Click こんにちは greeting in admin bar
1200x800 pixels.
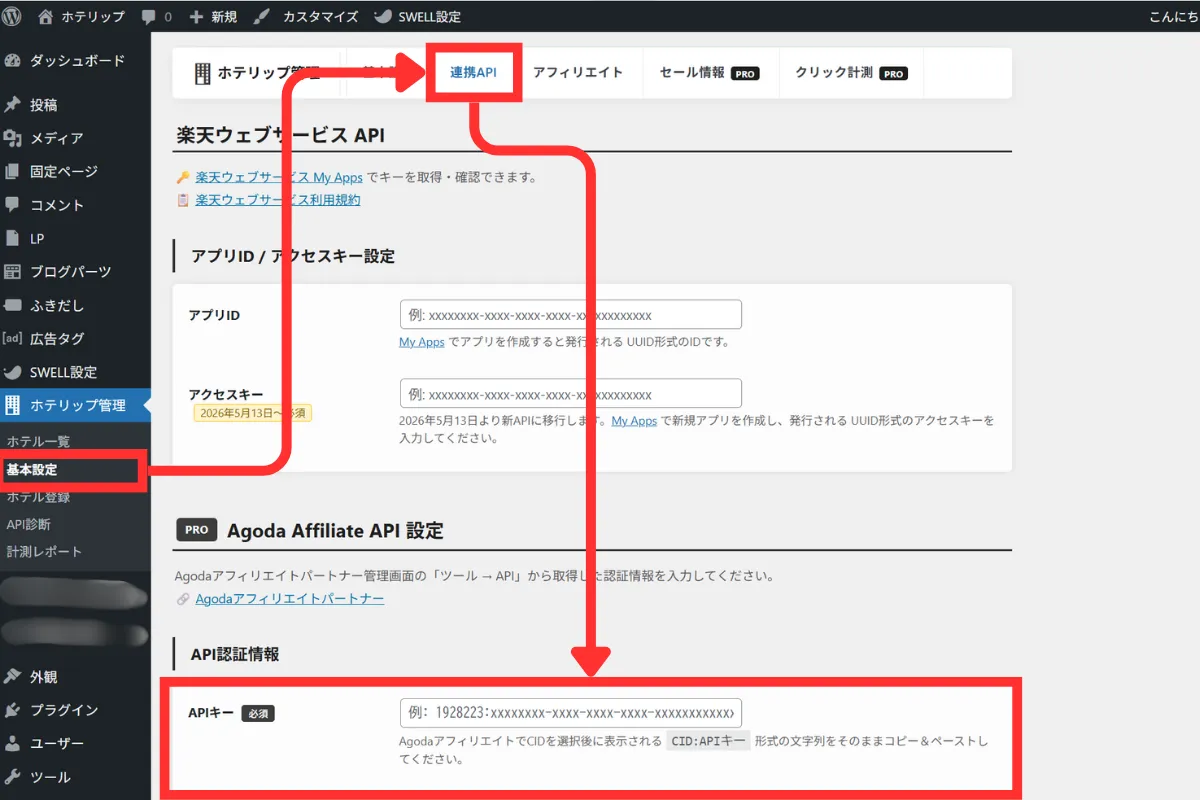tap(1176, 17)
